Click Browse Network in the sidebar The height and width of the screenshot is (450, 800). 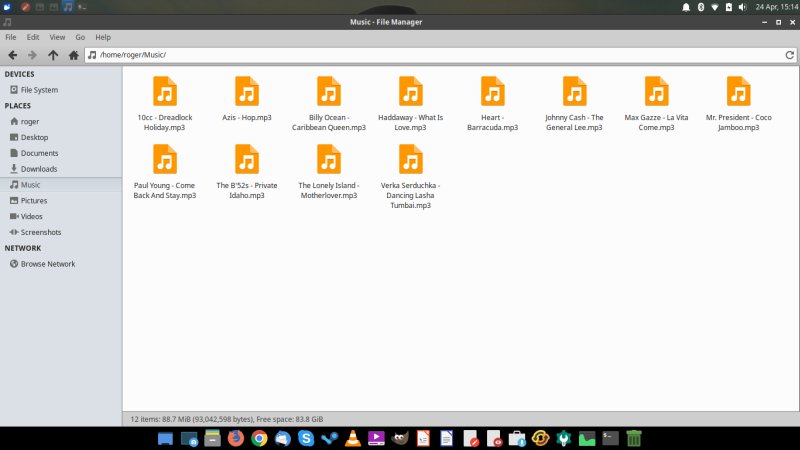[61, 264]
